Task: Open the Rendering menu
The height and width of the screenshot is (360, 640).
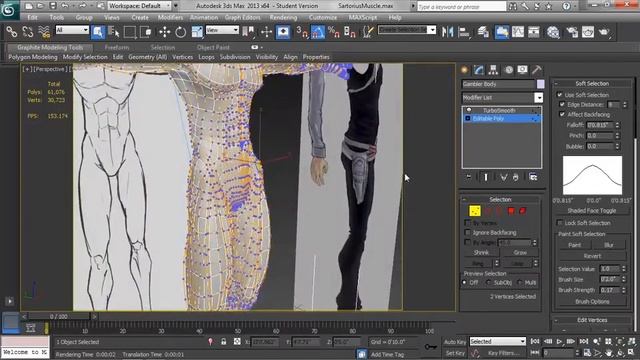Action: click(283, 18)
